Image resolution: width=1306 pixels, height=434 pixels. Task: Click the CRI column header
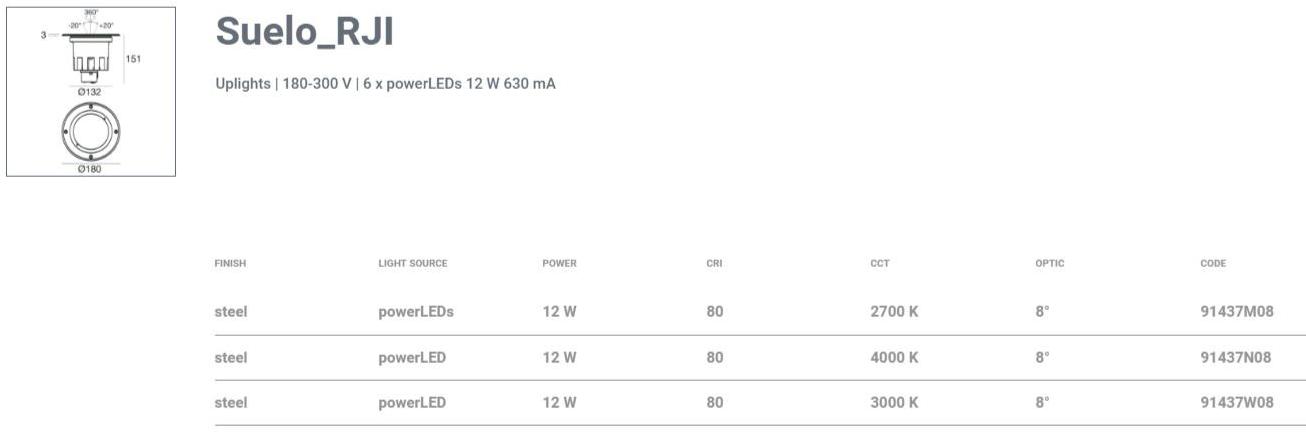(x=714, y=264)
